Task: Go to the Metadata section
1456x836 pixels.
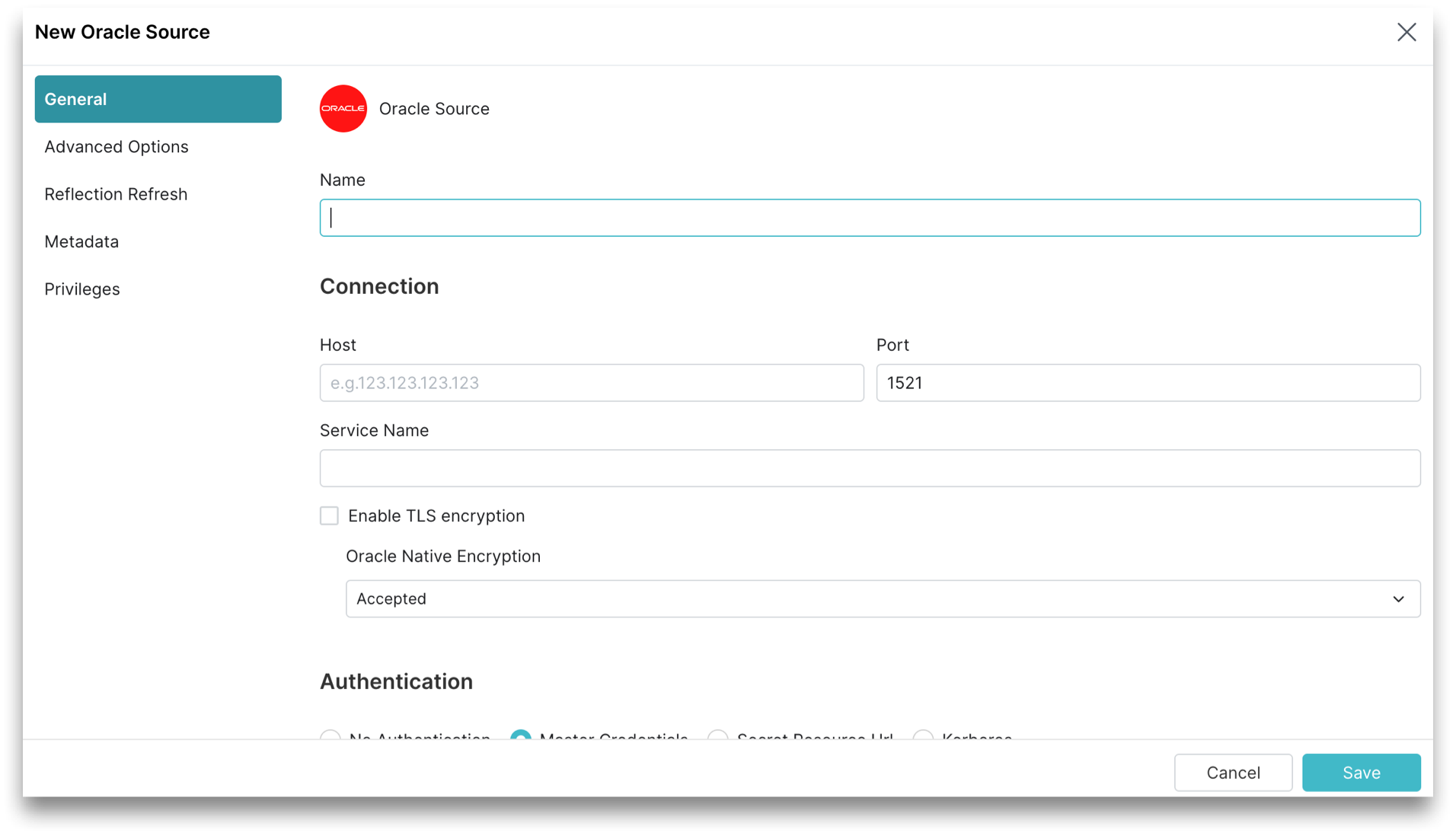Action: (x=81, y=241)
